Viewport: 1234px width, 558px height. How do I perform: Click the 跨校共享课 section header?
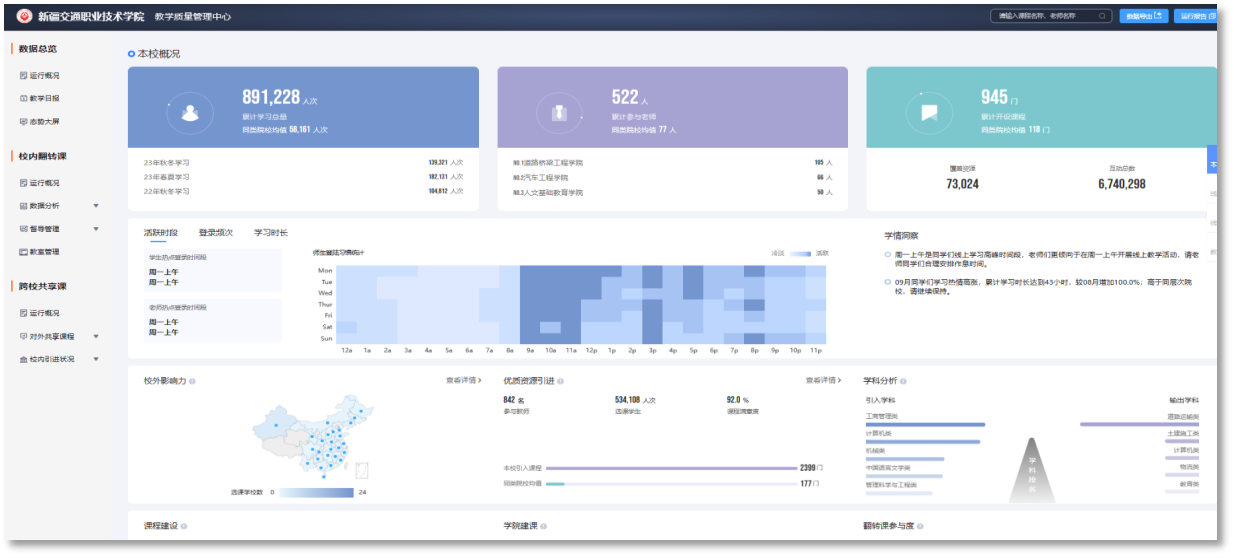(x=42, y=286)
